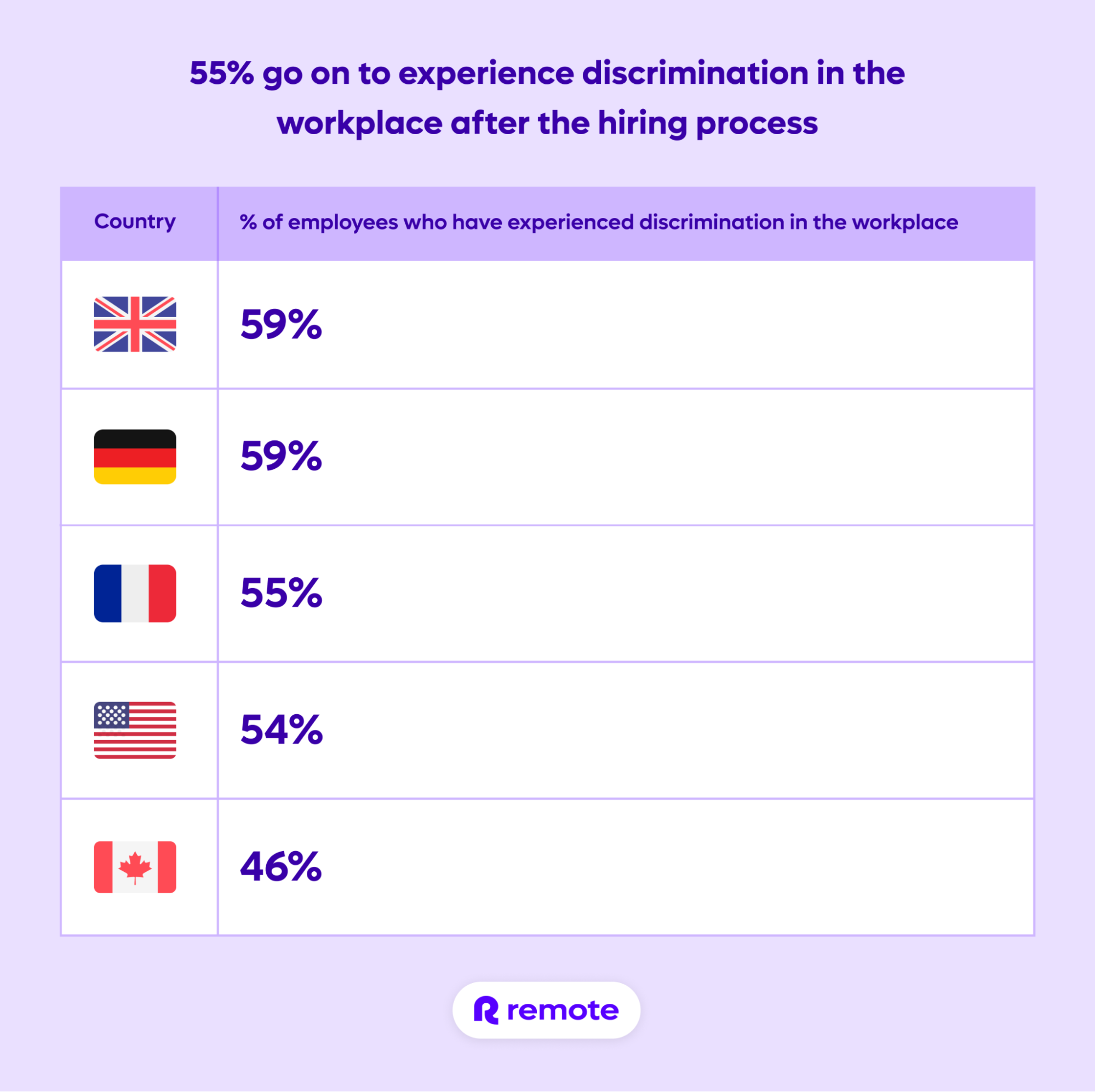This screenshot has width=1095, height=1092.
Task: Click the purple R logo icon
Action: coord(486,1010)
